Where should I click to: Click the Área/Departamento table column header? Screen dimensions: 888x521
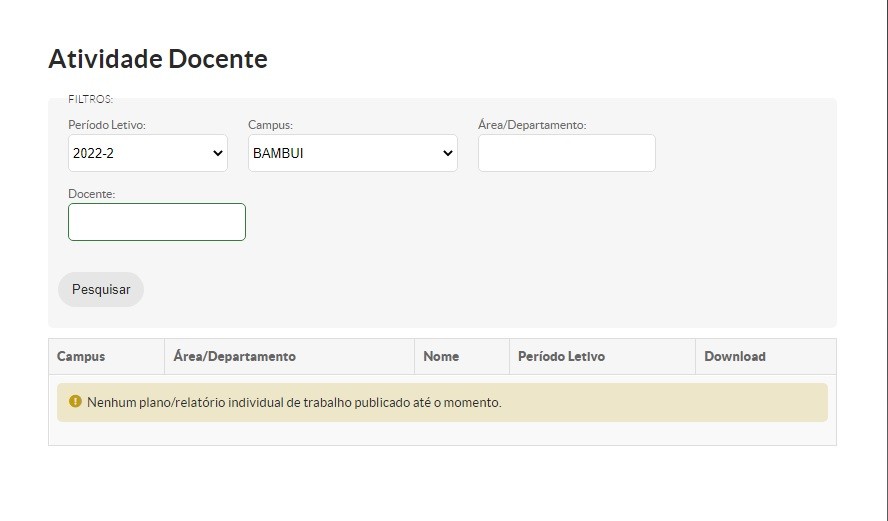click(x=235, y=356)
